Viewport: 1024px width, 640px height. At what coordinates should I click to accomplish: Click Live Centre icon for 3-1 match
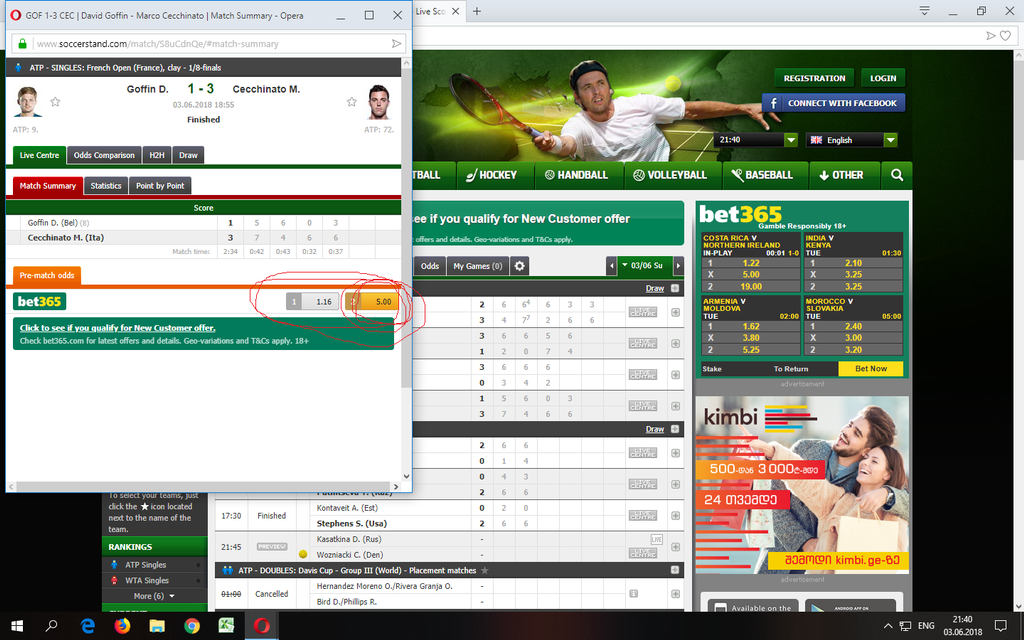pos(643,344)
